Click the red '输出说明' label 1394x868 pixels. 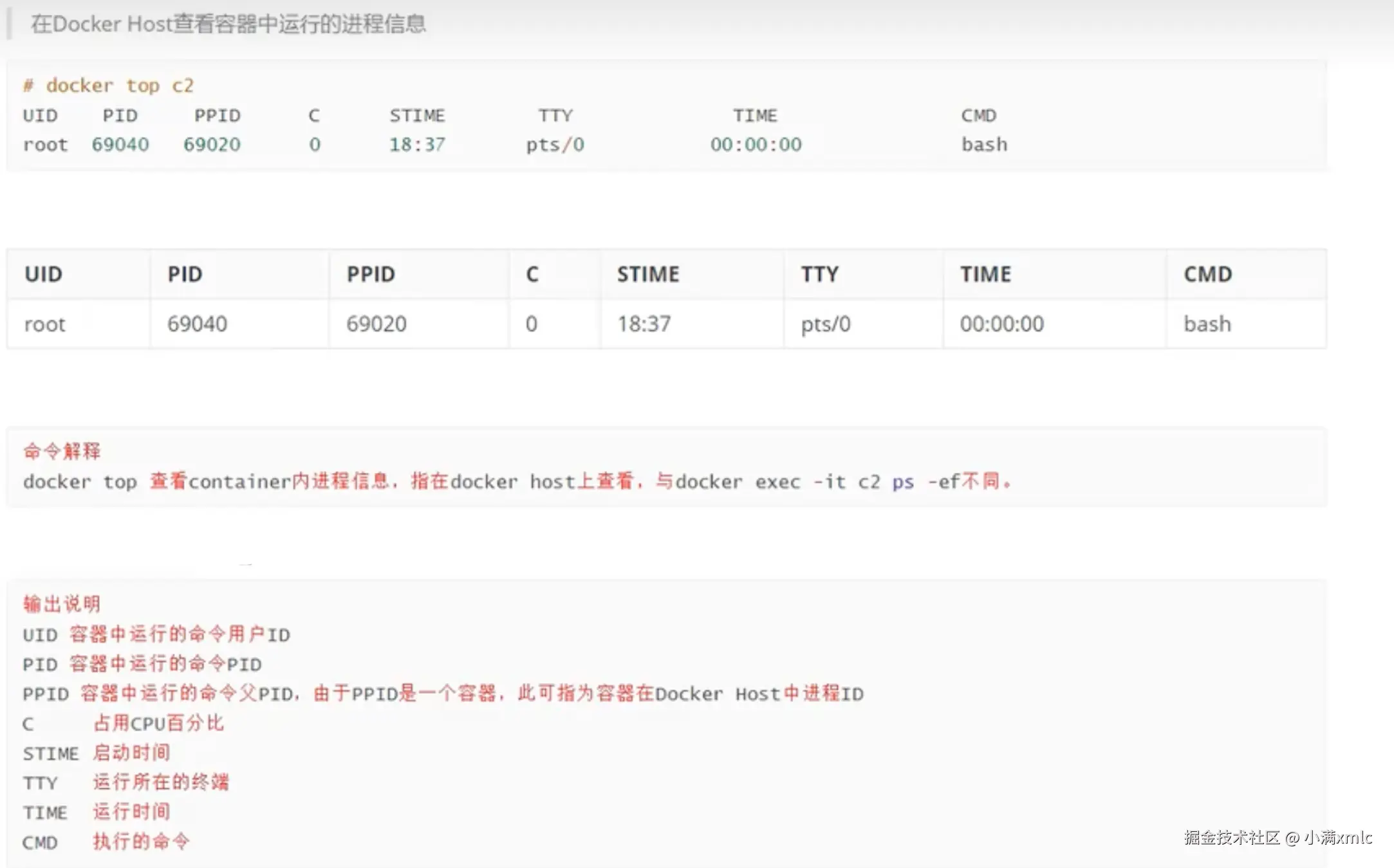(62, 604)
